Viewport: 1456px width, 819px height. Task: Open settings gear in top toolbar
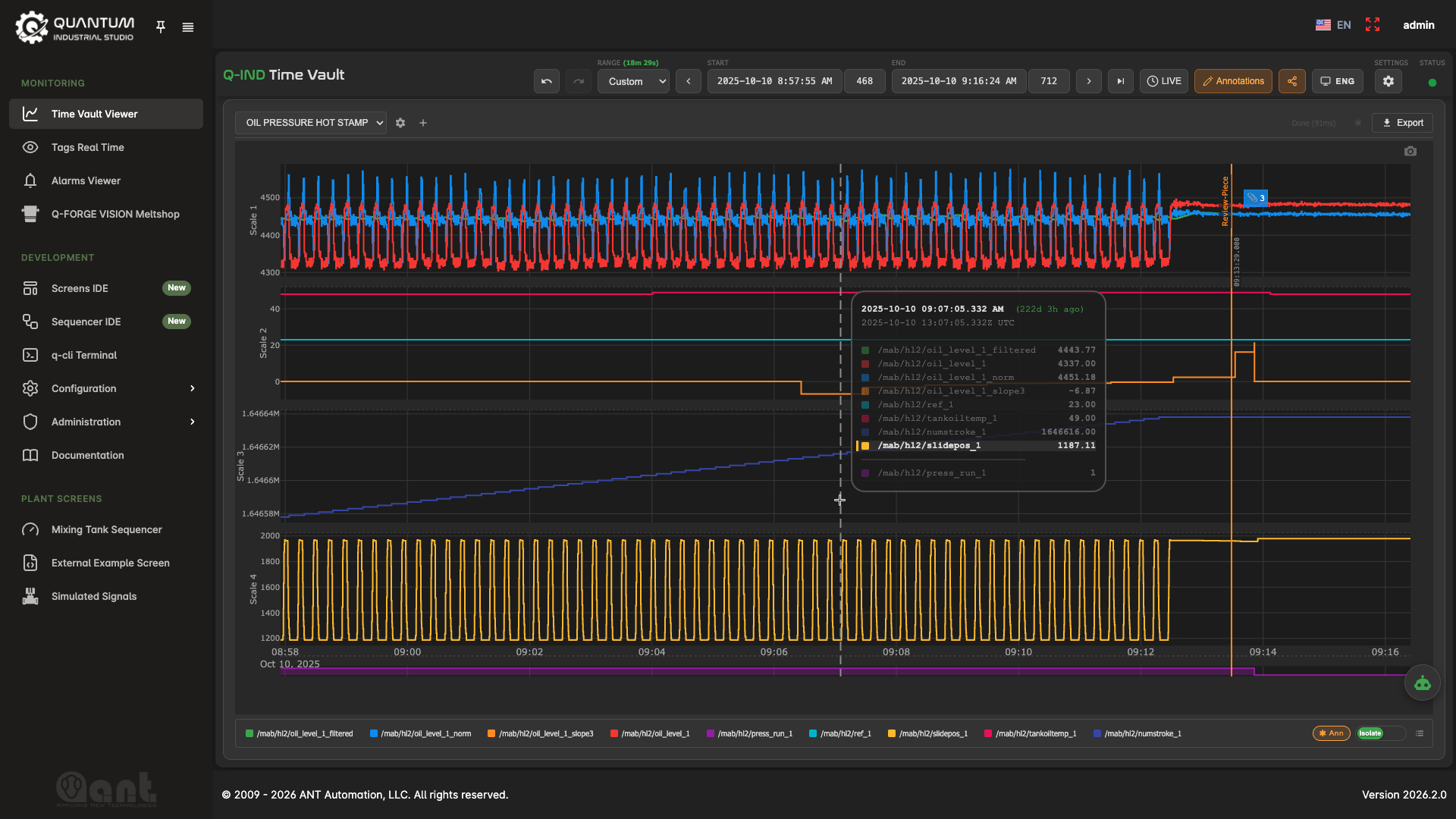coord(1389,81)
